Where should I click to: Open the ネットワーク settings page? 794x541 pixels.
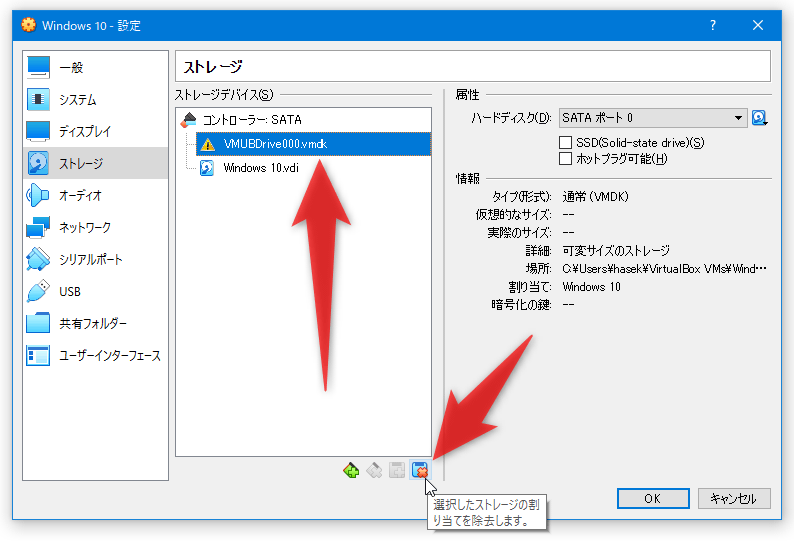[95, 227]
